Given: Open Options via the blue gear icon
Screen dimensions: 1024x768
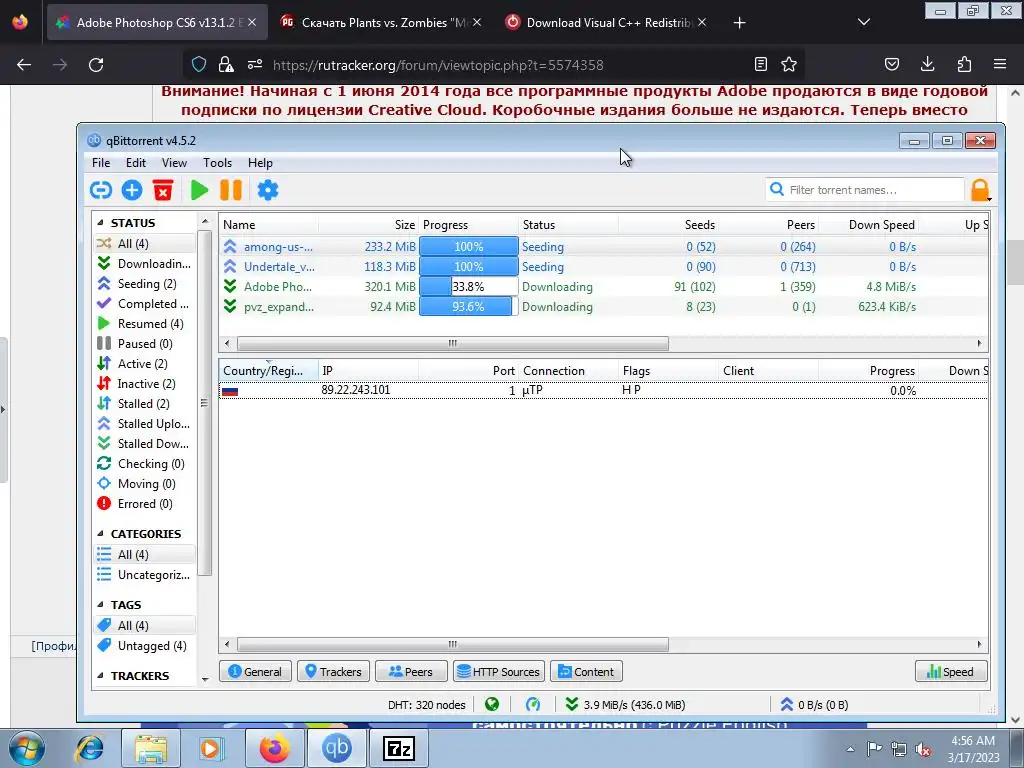Looking at the screenshot, I should (x=268, y=190).
